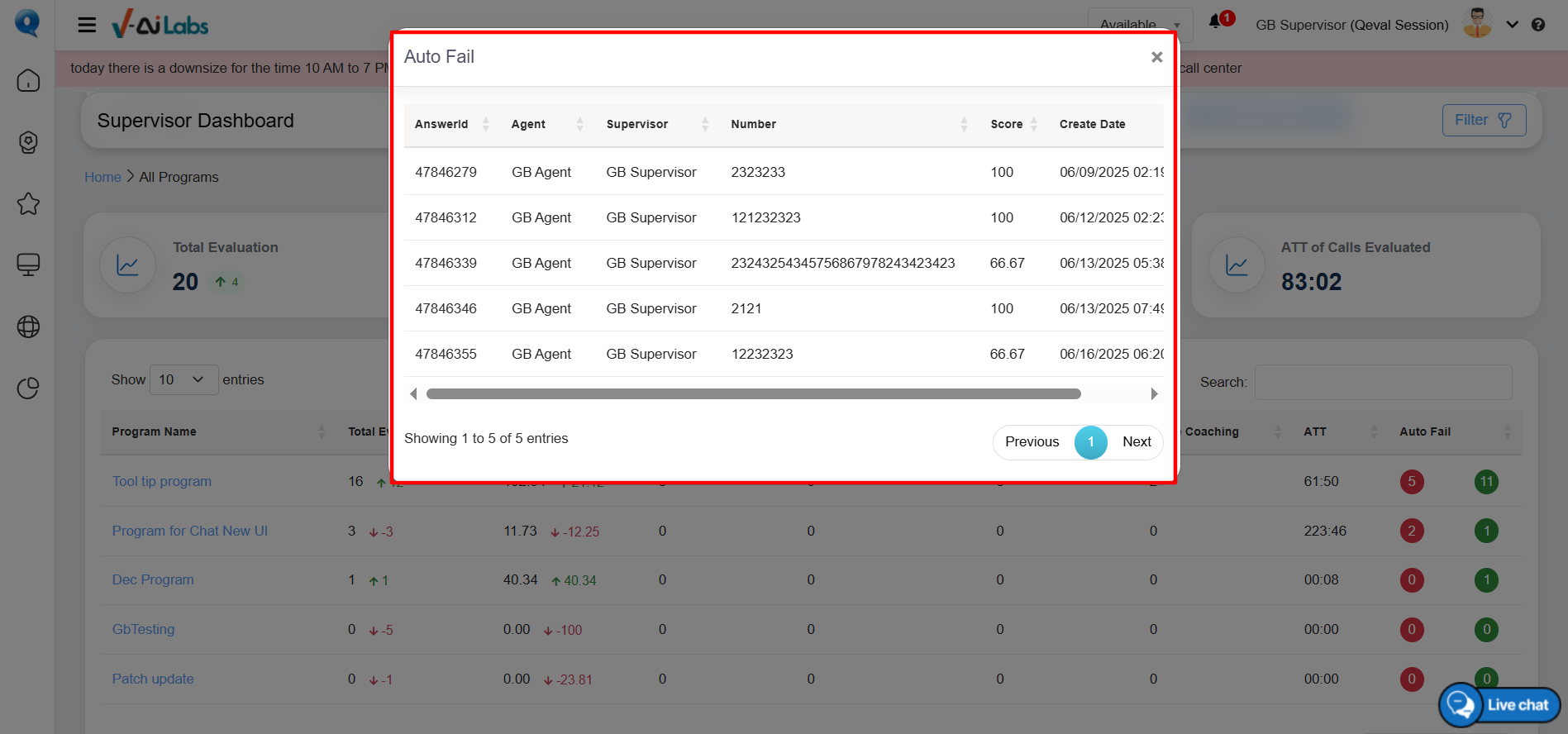The image size is (1568, 734).
Task: Select AnswerId 47846312 cell
Action: tap(446, 217)
